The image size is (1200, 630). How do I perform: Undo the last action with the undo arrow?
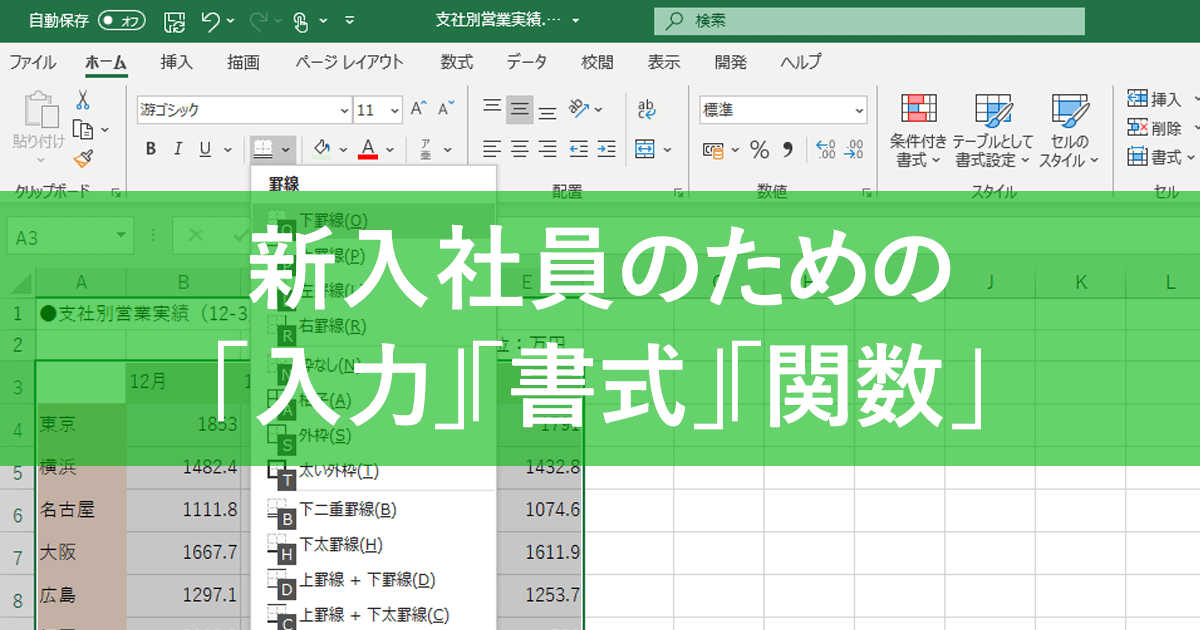(209, 19)
